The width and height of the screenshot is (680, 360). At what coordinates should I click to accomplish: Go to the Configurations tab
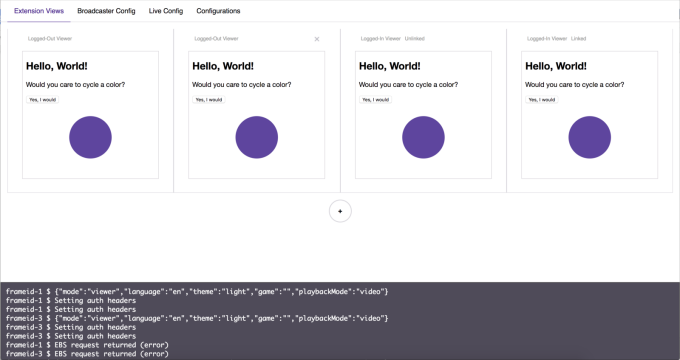coord(218,11)
